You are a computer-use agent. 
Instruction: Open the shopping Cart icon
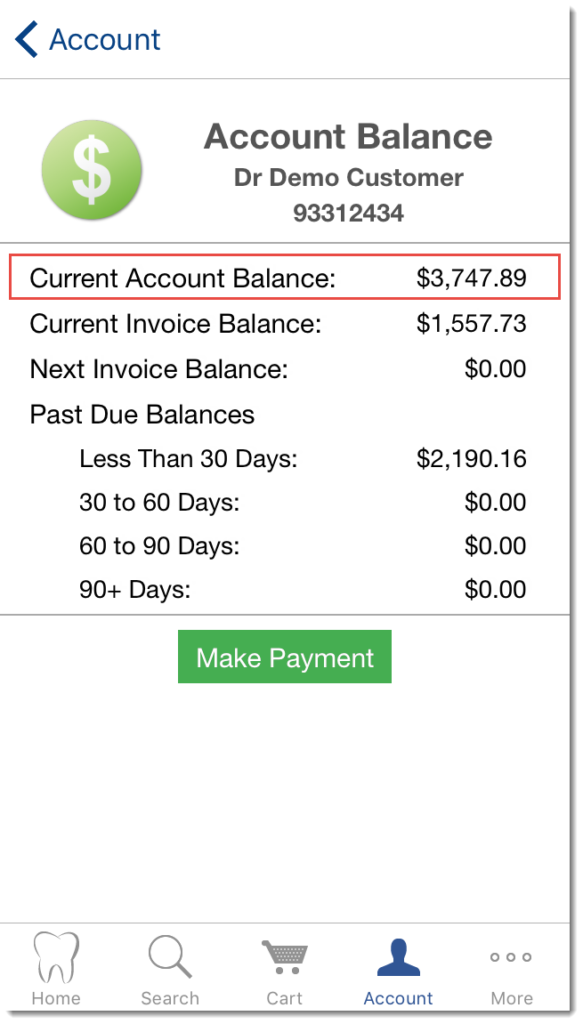(285, 957)
